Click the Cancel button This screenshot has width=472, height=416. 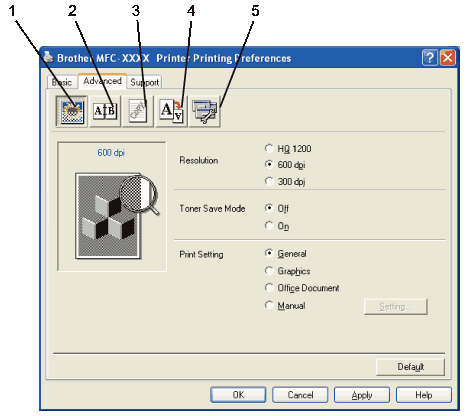[300, 395]
